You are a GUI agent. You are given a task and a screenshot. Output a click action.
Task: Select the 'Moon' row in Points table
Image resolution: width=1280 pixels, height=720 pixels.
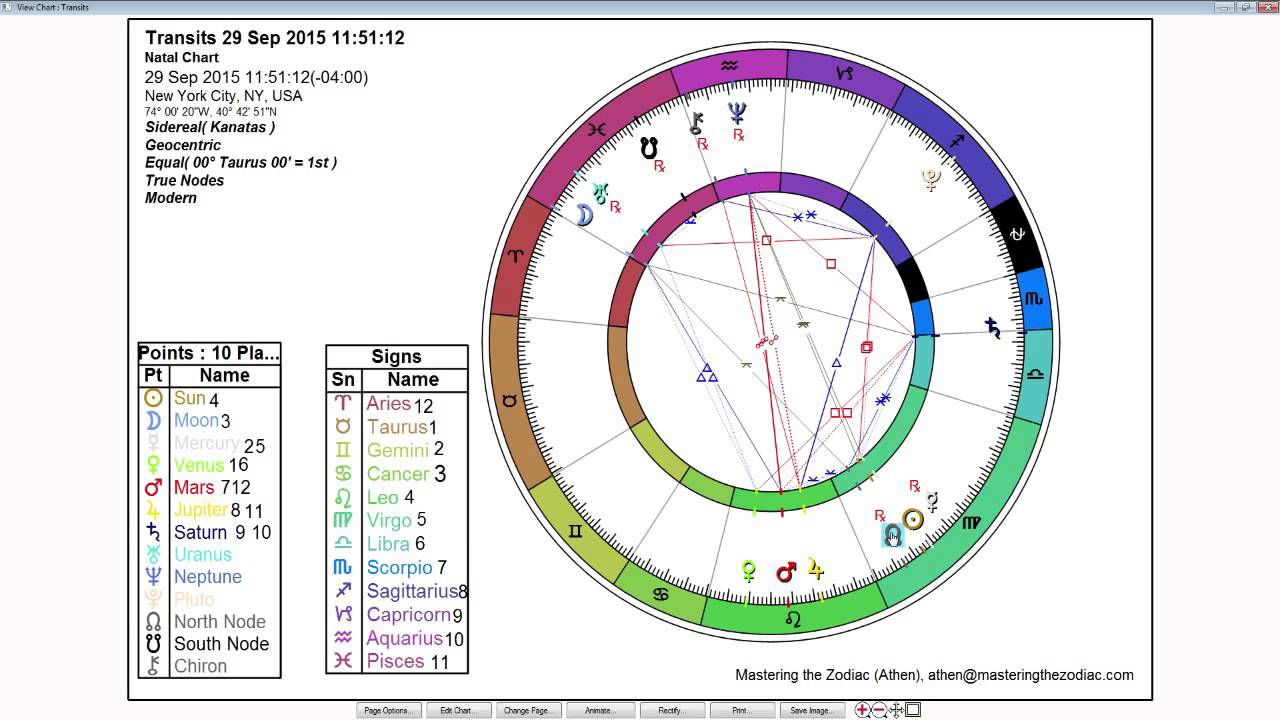(209, 420)
